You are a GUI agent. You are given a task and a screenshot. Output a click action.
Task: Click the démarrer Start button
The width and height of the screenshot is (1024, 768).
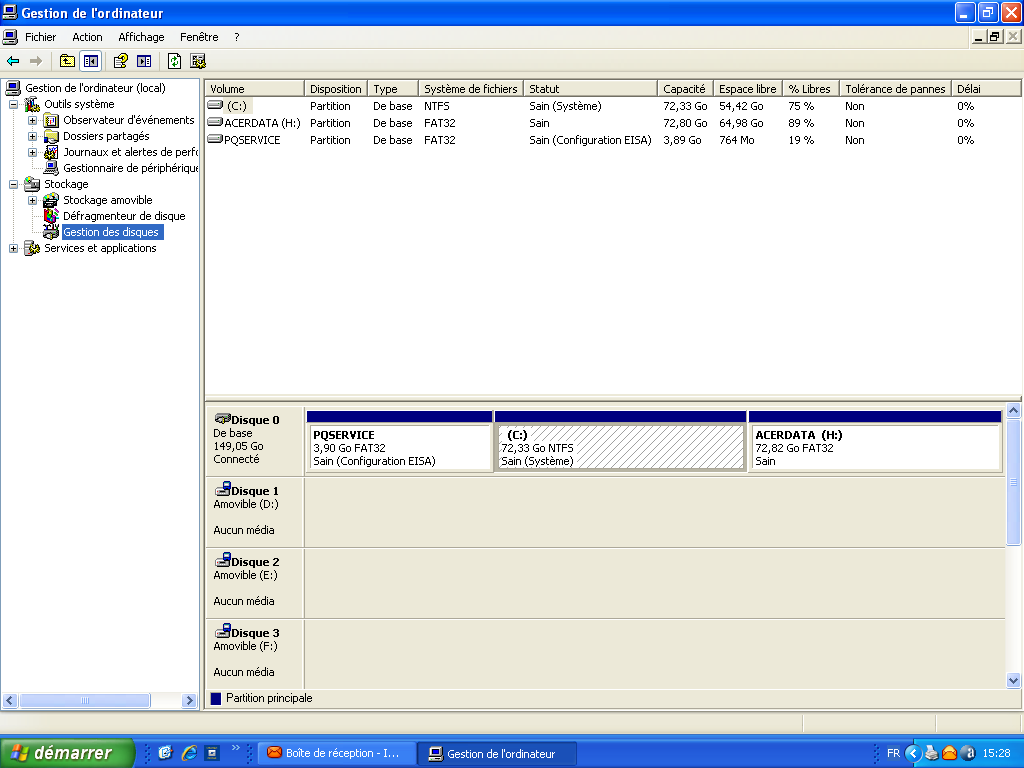click(x=68, y=753)
